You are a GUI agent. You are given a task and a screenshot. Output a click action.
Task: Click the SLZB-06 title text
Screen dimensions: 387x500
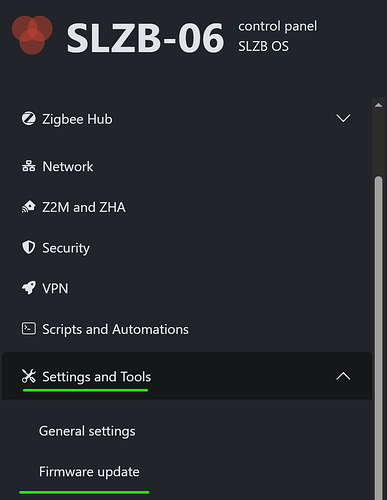(x=145, y=38)
